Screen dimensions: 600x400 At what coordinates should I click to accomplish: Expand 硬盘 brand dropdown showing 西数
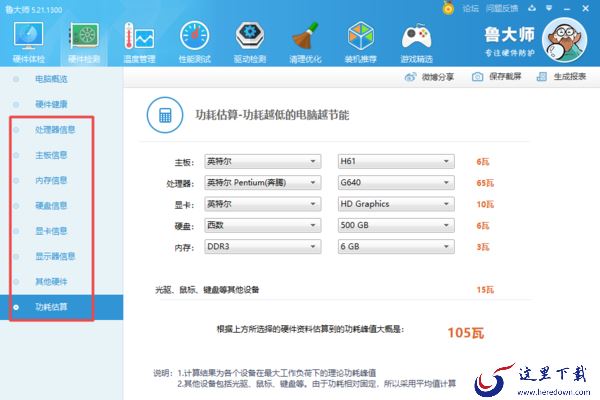coord(262,225)
